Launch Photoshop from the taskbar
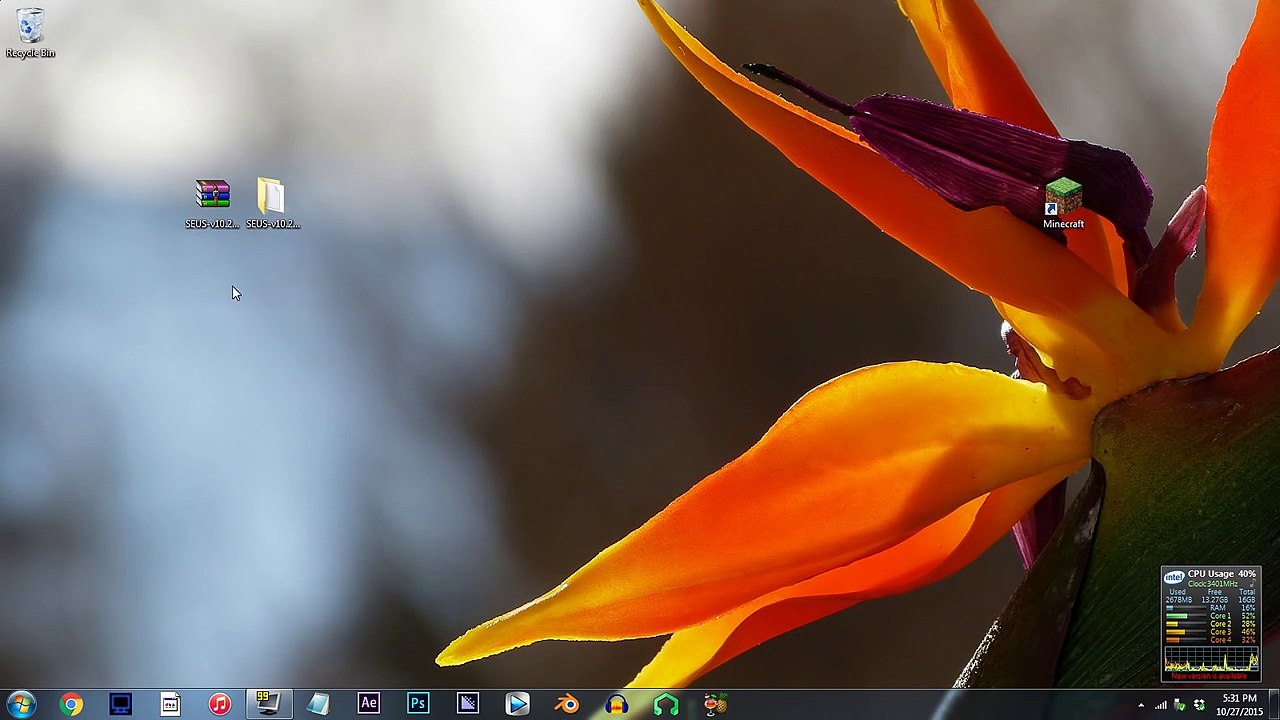The image size is (1280, 720). [418, 704]
